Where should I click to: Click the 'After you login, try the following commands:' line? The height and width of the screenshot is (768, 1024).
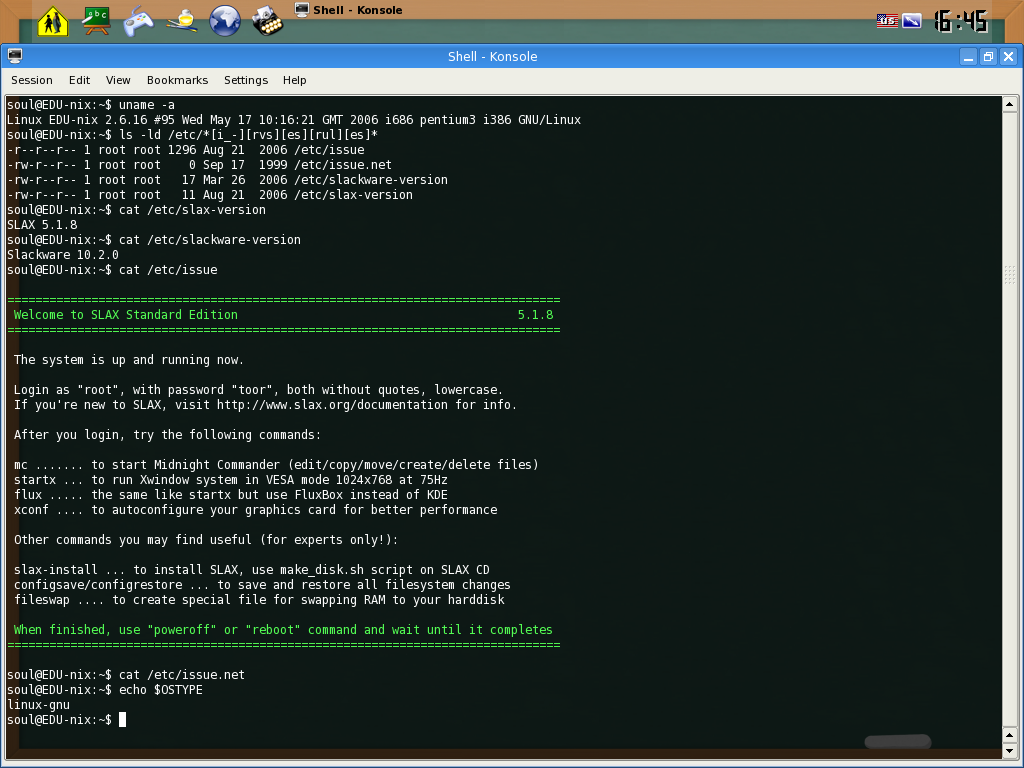click(167, 435)
